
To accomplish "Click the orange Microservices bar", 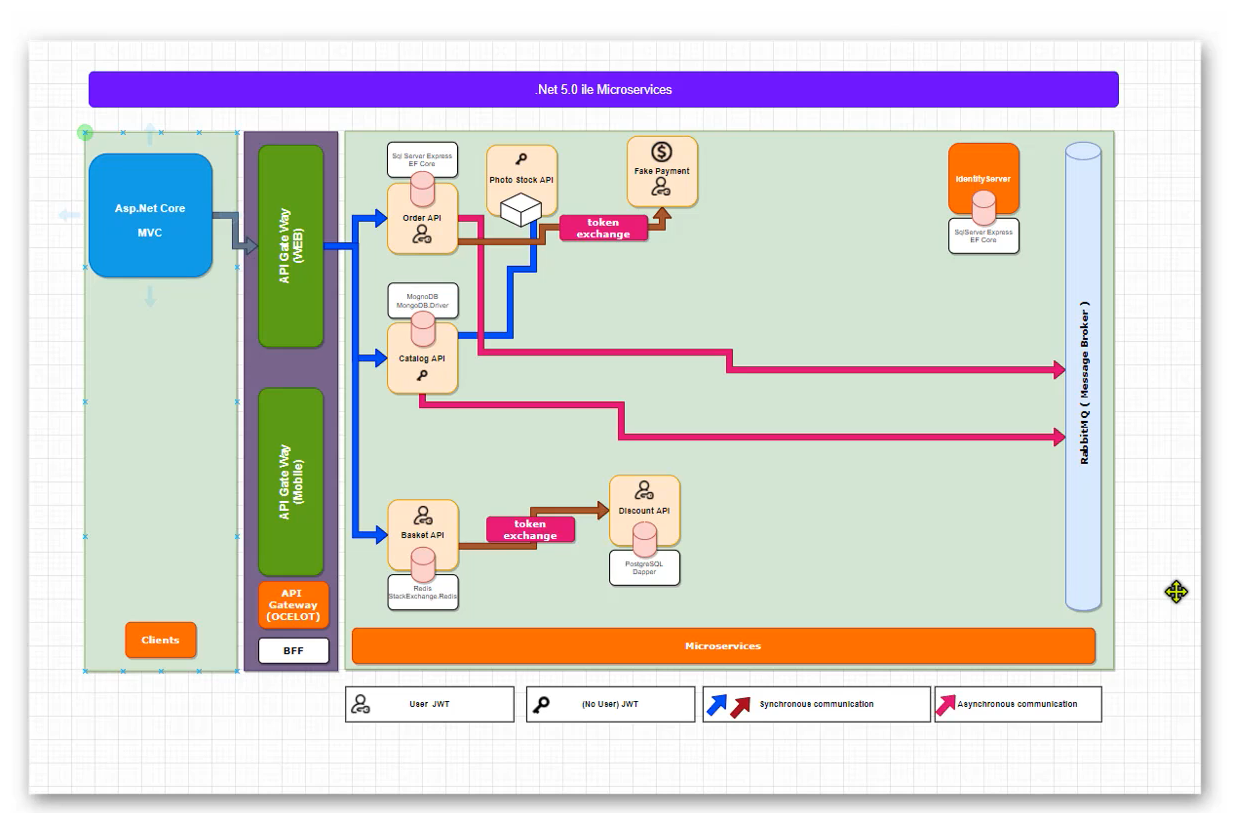I will pyautogui.click(x=722, y=647).
